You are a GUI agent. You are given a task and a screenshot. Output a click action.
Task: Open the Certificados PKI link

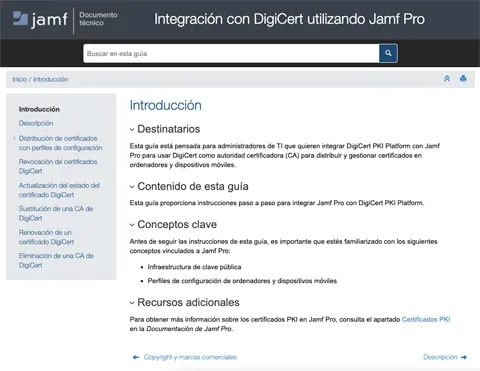point(426,319)
